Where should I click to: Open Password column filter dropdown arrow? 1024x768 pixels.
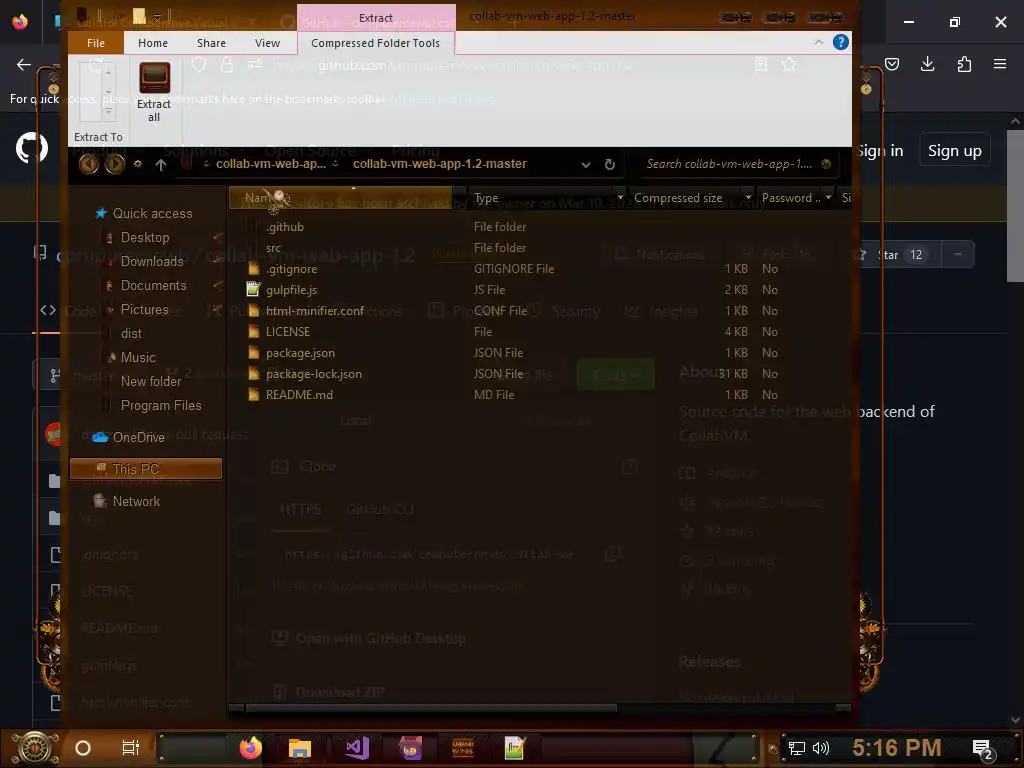(x=829, y=197)
